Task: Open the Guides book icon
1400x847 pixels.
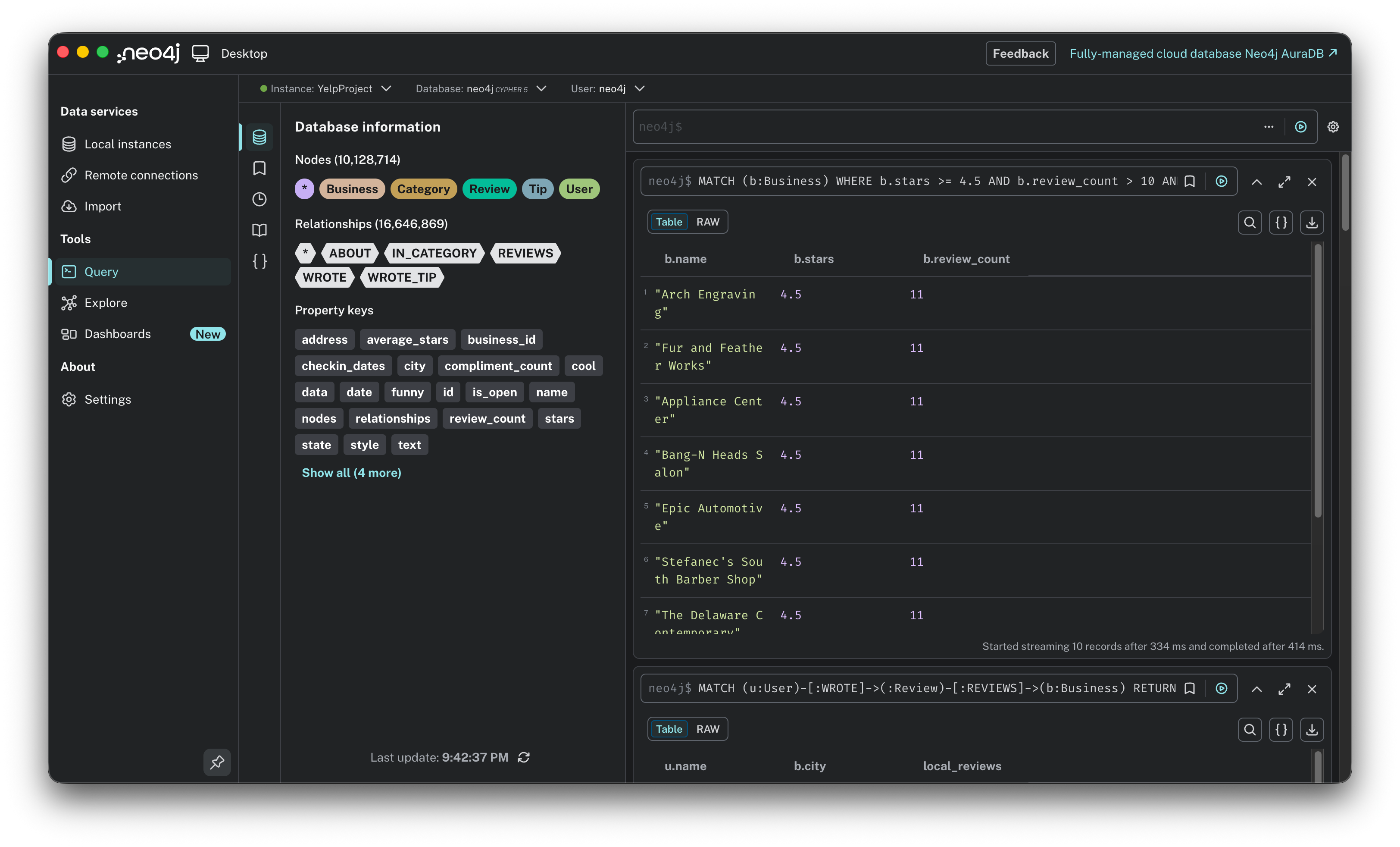Action: 259,230
